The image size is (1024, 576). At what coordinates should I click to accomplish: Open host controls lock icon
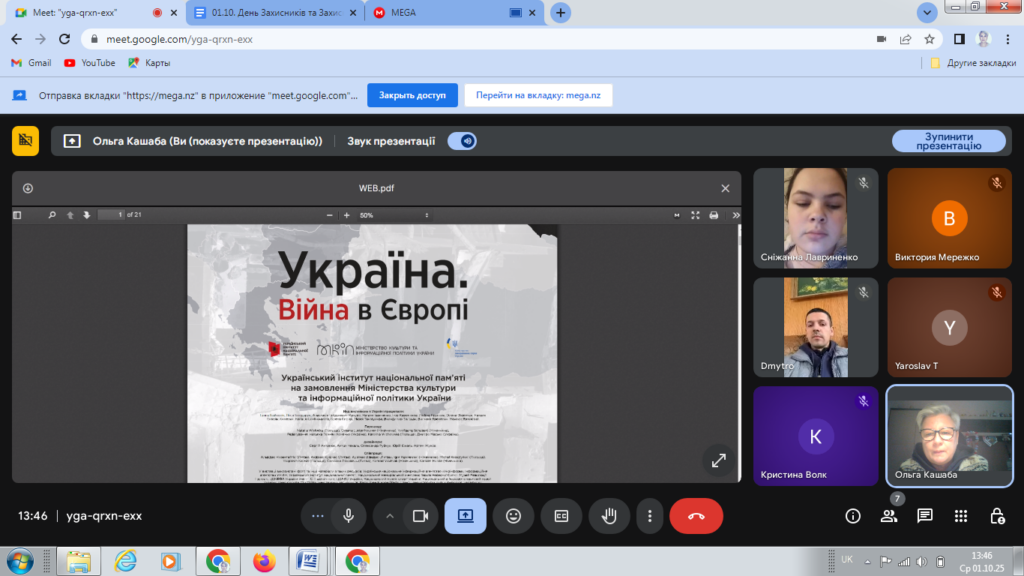(x=997, y=516)
